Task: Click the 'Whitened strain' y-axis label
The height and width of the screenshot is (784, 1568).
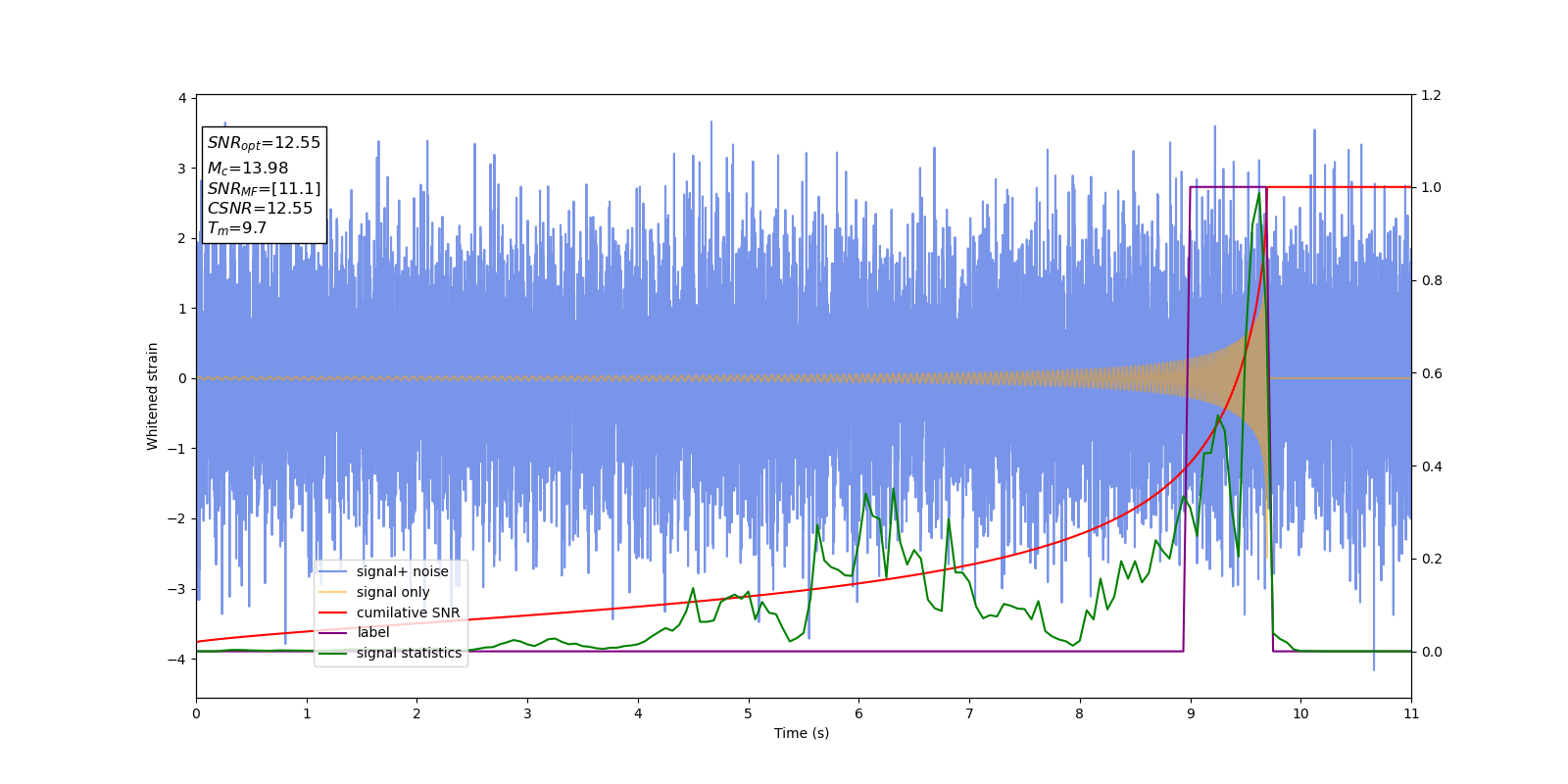Action: coord(153,396)
